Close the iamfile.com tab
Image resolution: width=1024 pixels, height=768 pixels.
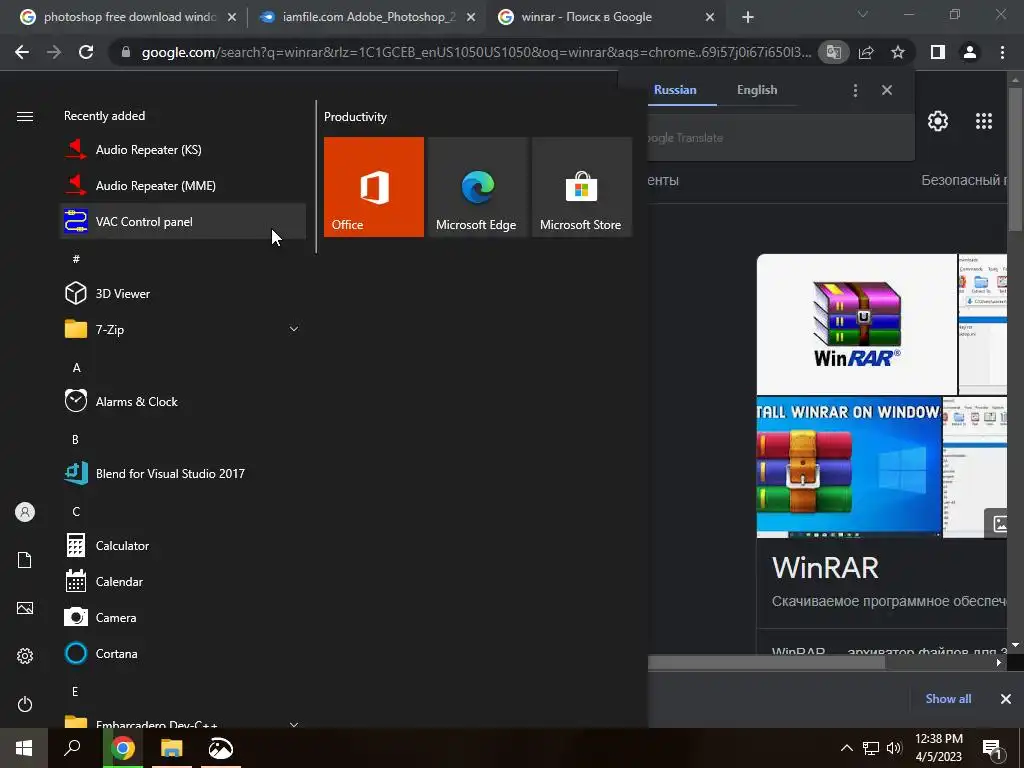471,18
